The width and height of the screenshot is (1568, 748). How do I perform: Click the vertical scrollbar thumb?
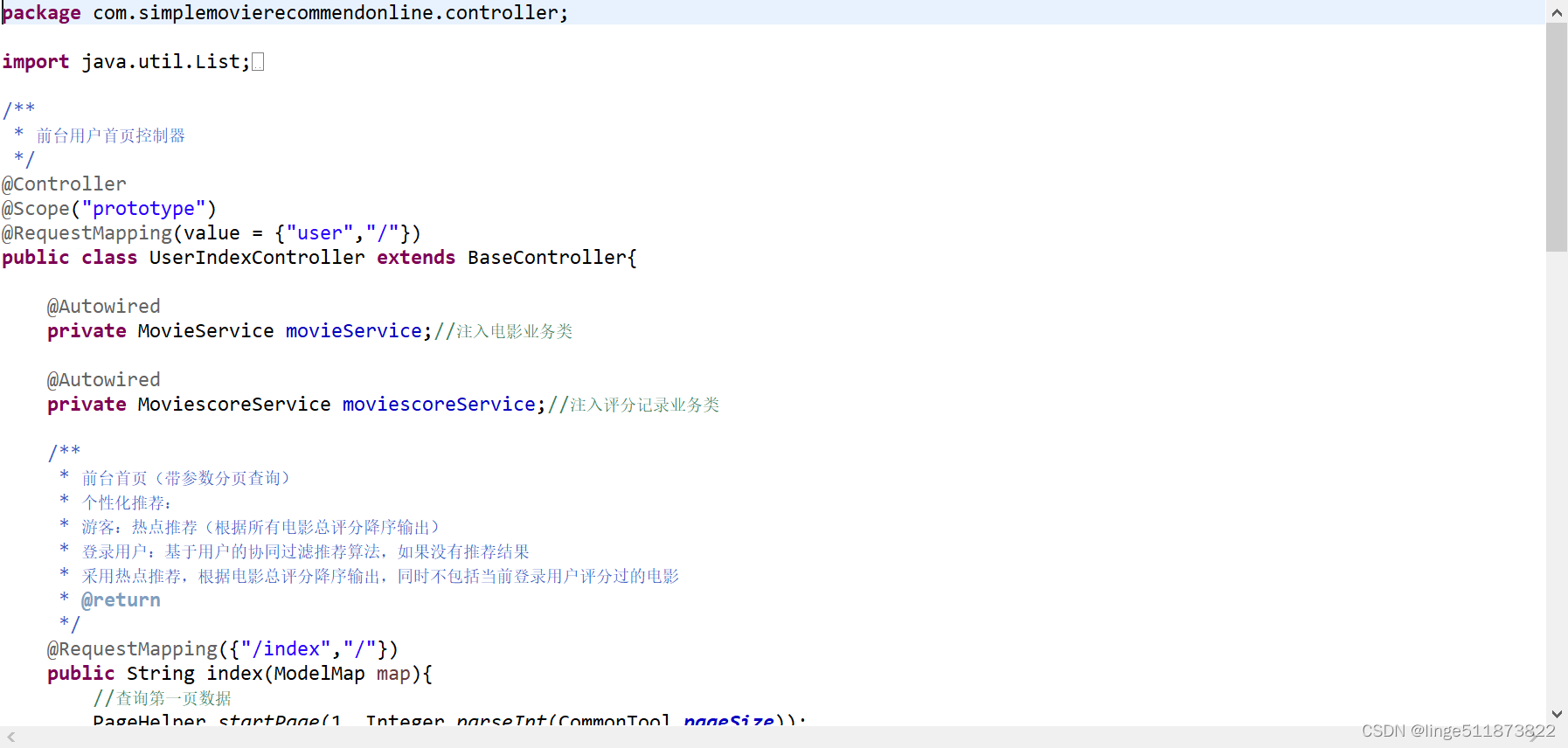pyautogui.click(x=1557, y=137)
